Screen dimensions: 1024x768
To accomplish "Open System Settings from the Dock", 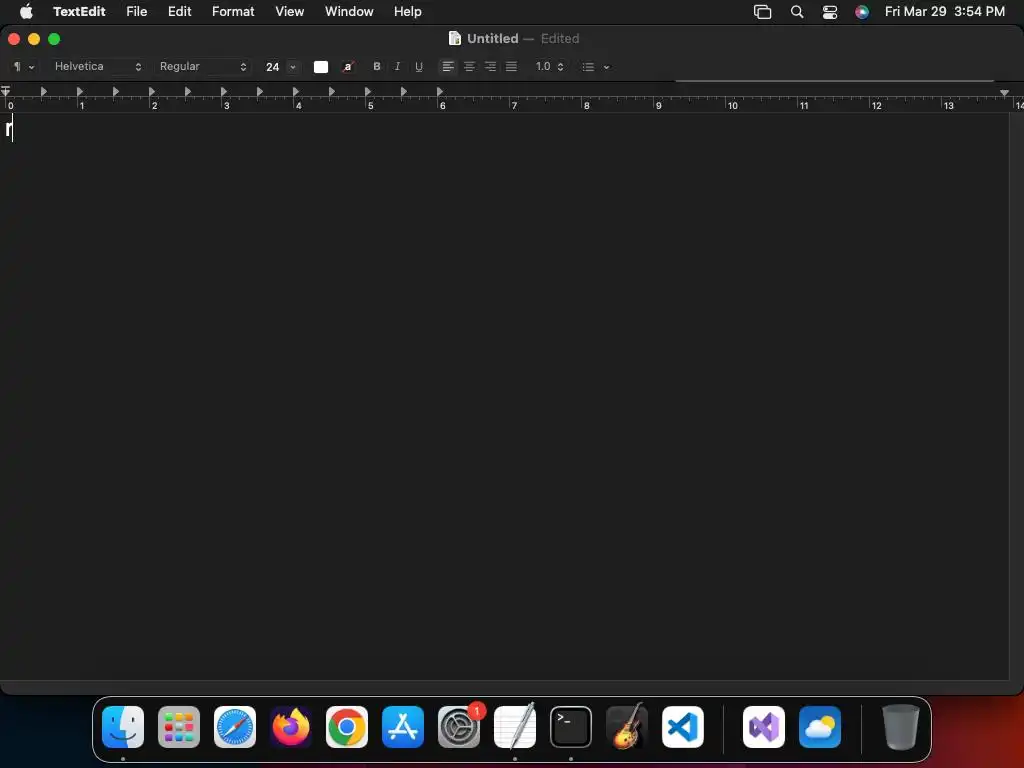I will [x=459, y=727].
